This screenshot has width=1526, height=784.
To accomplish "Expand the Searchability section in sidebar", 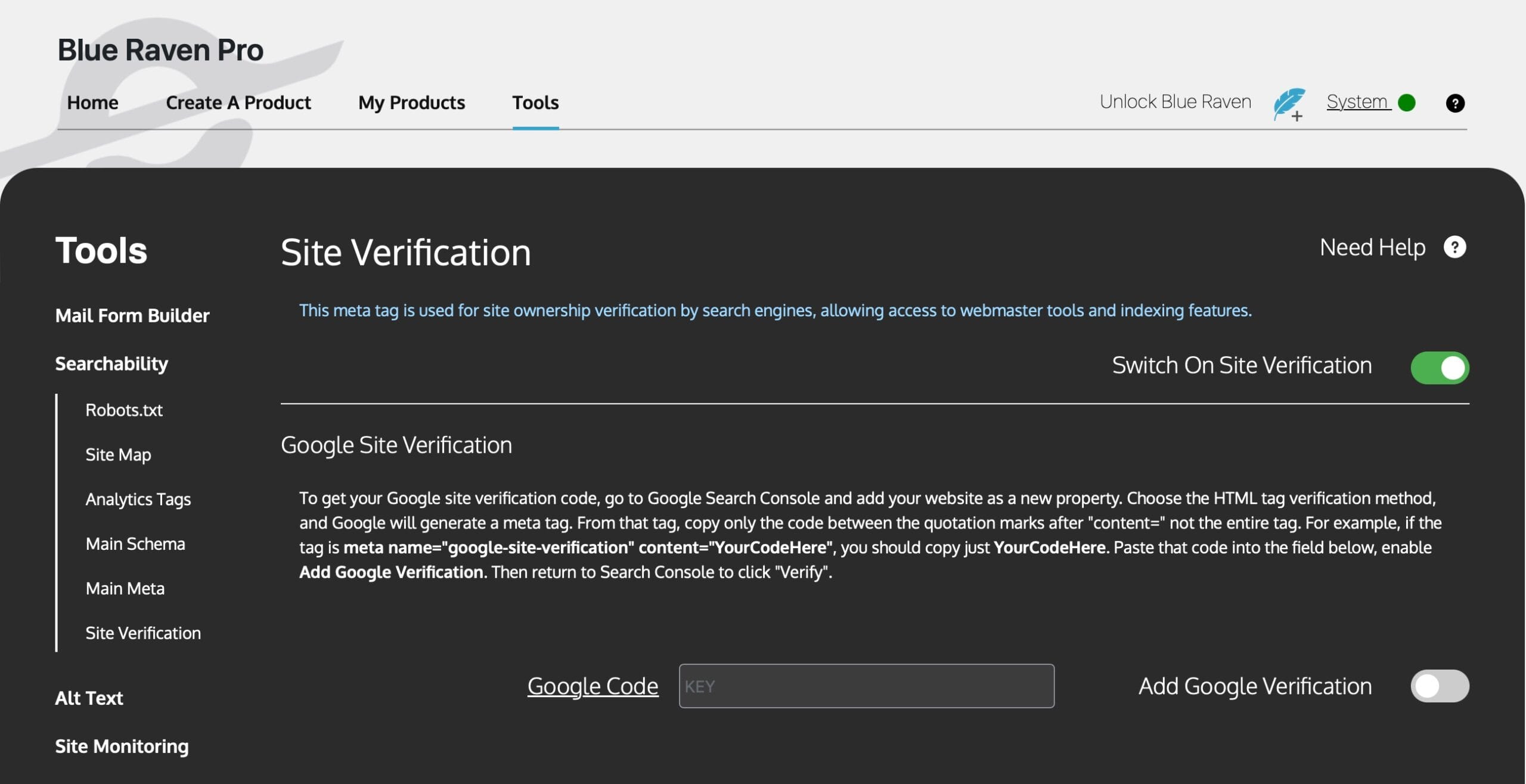I will click(111, 363).
